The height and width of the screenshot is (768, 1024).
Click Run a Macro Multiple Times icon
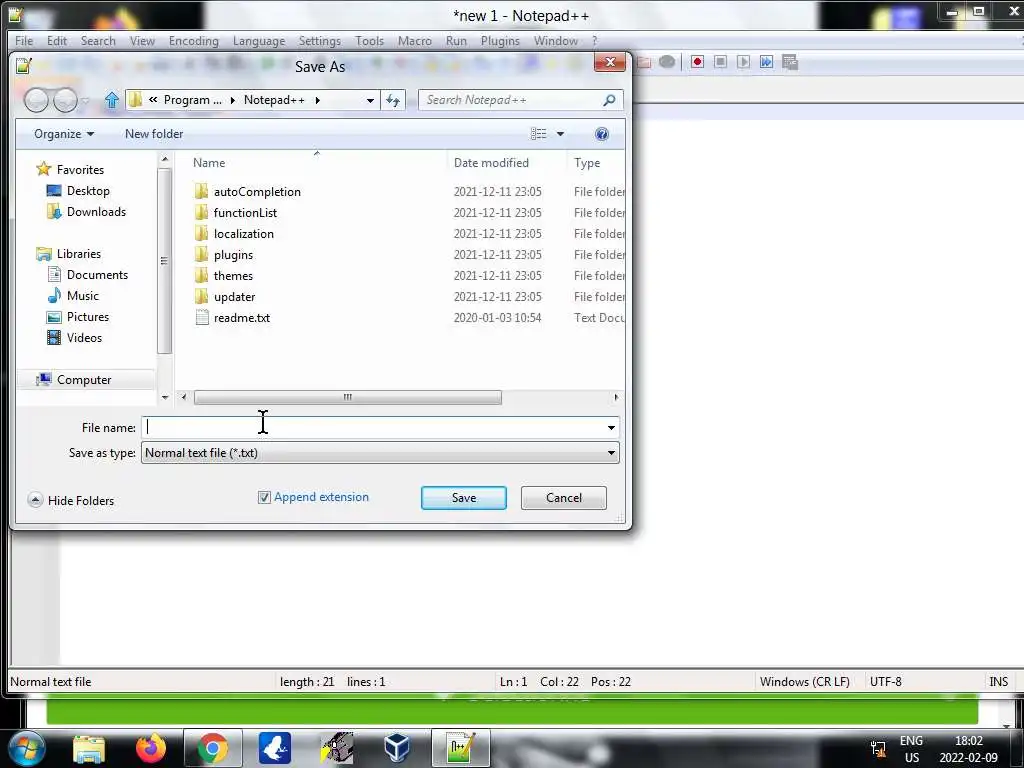(766, 62)
